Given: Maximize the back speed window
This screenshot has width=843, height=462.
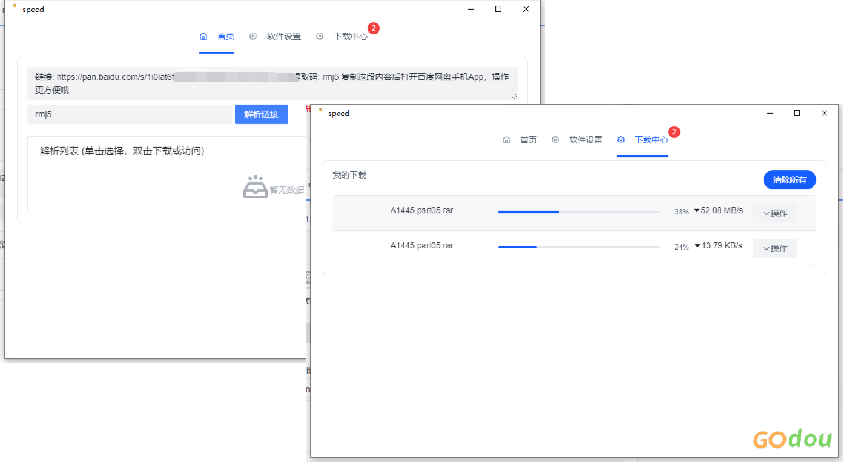Looking at the screenshot, I should [498, 9].
